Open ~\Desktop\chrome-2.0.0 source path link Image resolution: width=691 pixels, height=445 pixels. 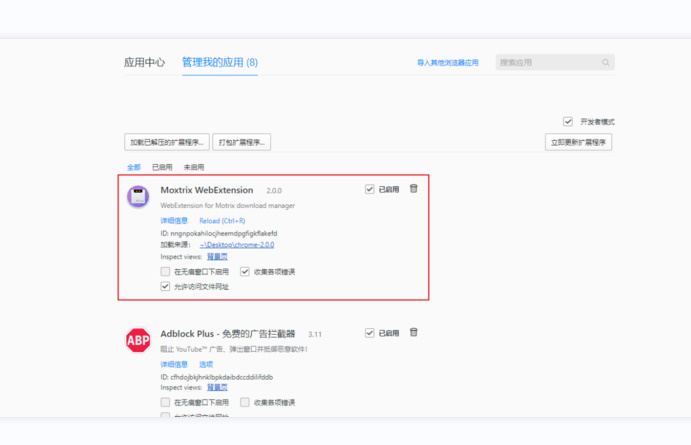(x=237, y=245)
